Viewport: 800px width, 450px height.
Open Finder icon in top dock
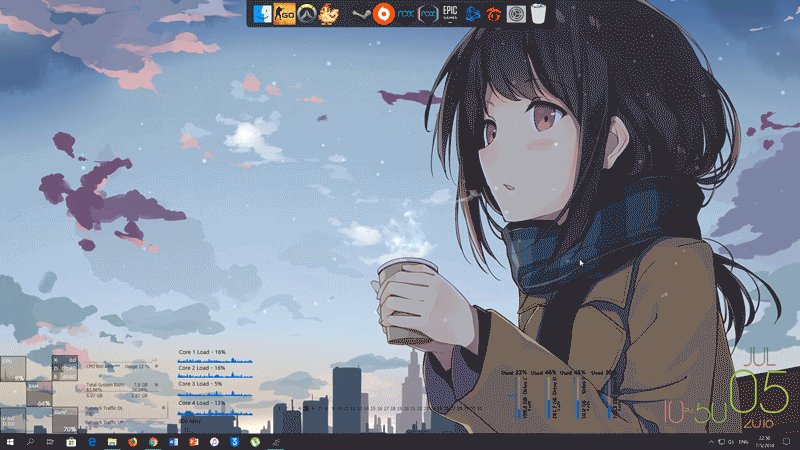pyautogui.click(x=262, y=14)
